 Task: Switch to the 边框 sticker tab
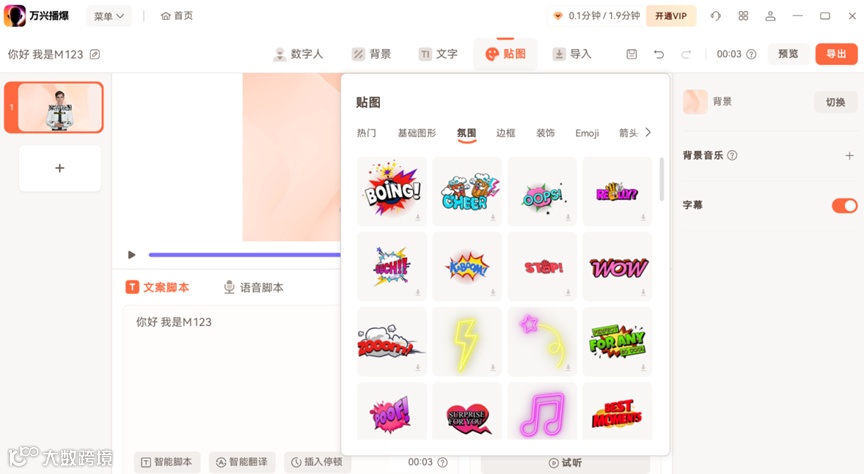tap(505, 133)
